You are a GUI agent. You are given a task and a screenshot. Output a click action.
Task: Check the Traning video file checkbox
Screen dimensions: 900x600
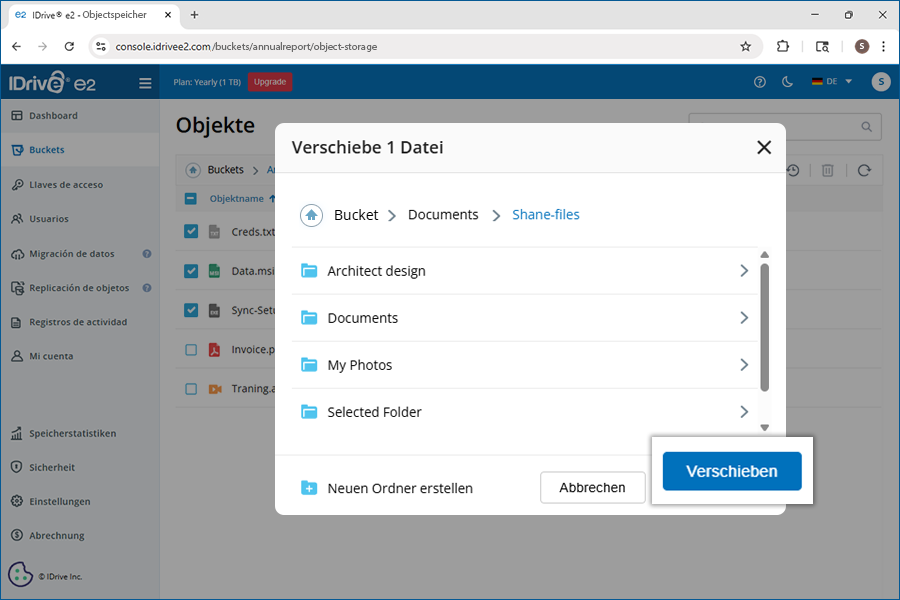[191, 389]
